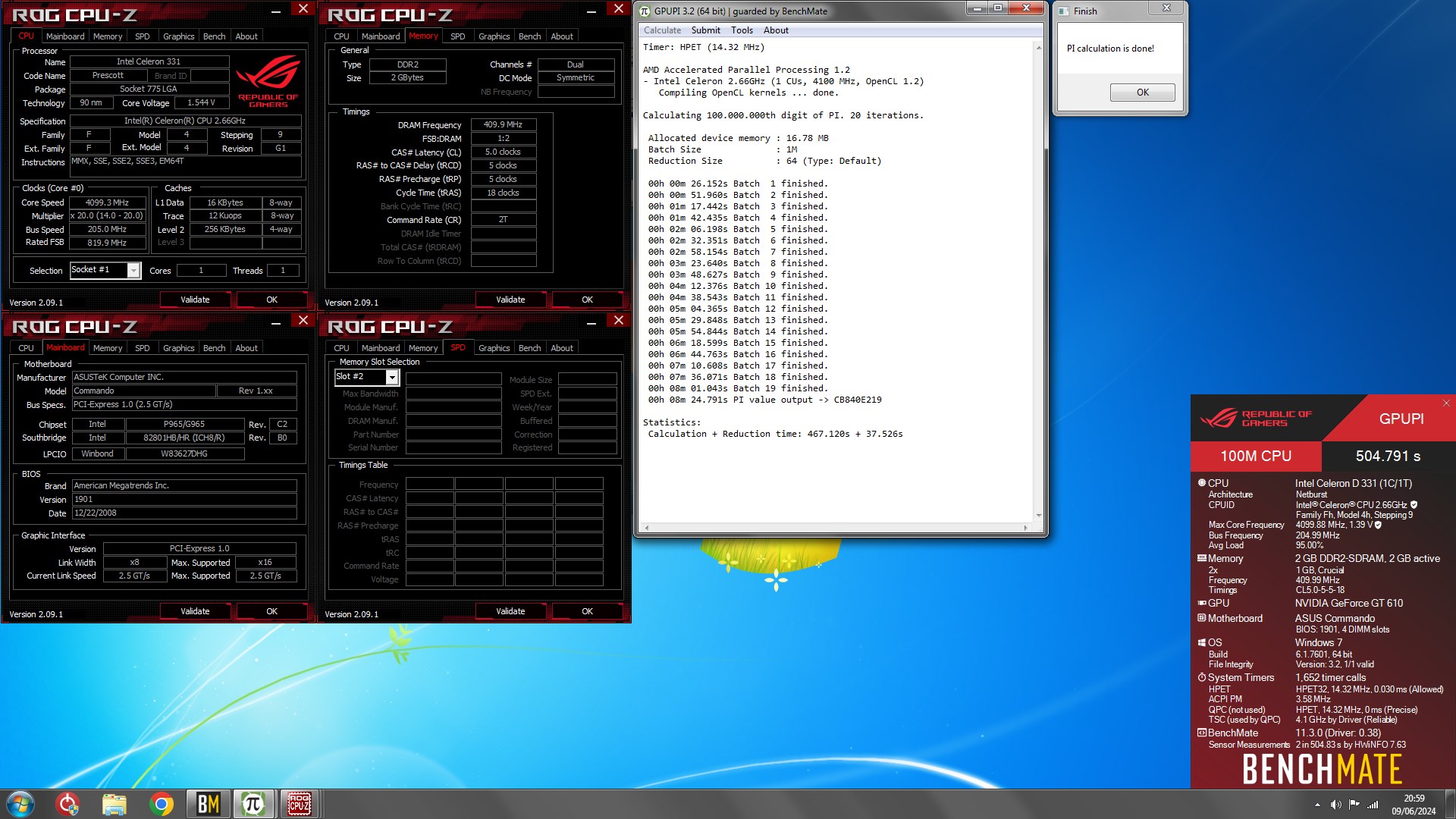
Task: Maximize the GPUPI window
Action: (x=998, y=8)
